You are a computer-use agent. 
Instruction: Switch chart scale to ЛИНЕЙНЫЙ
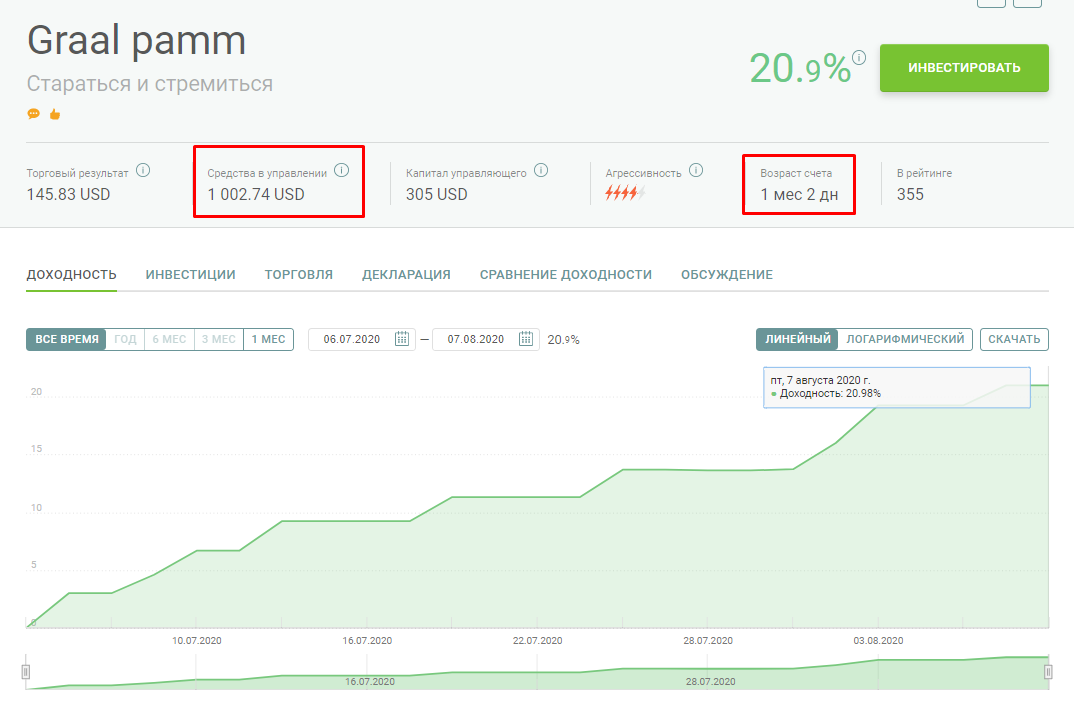pyautogui.click(x=797, y=339)
